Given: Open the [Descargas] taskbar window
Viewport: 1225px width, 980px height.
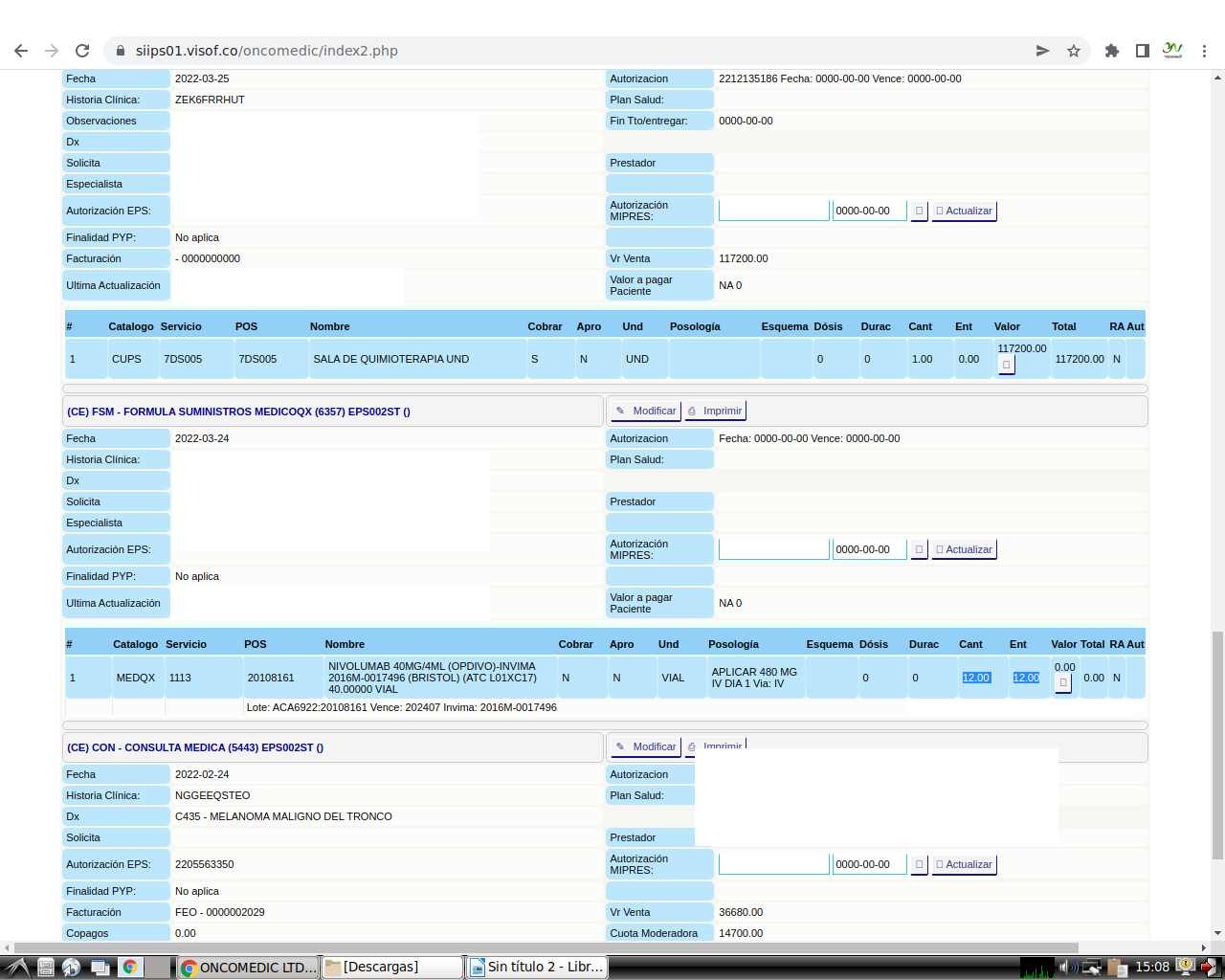Looking at the screenshot, I should (391, 967).
